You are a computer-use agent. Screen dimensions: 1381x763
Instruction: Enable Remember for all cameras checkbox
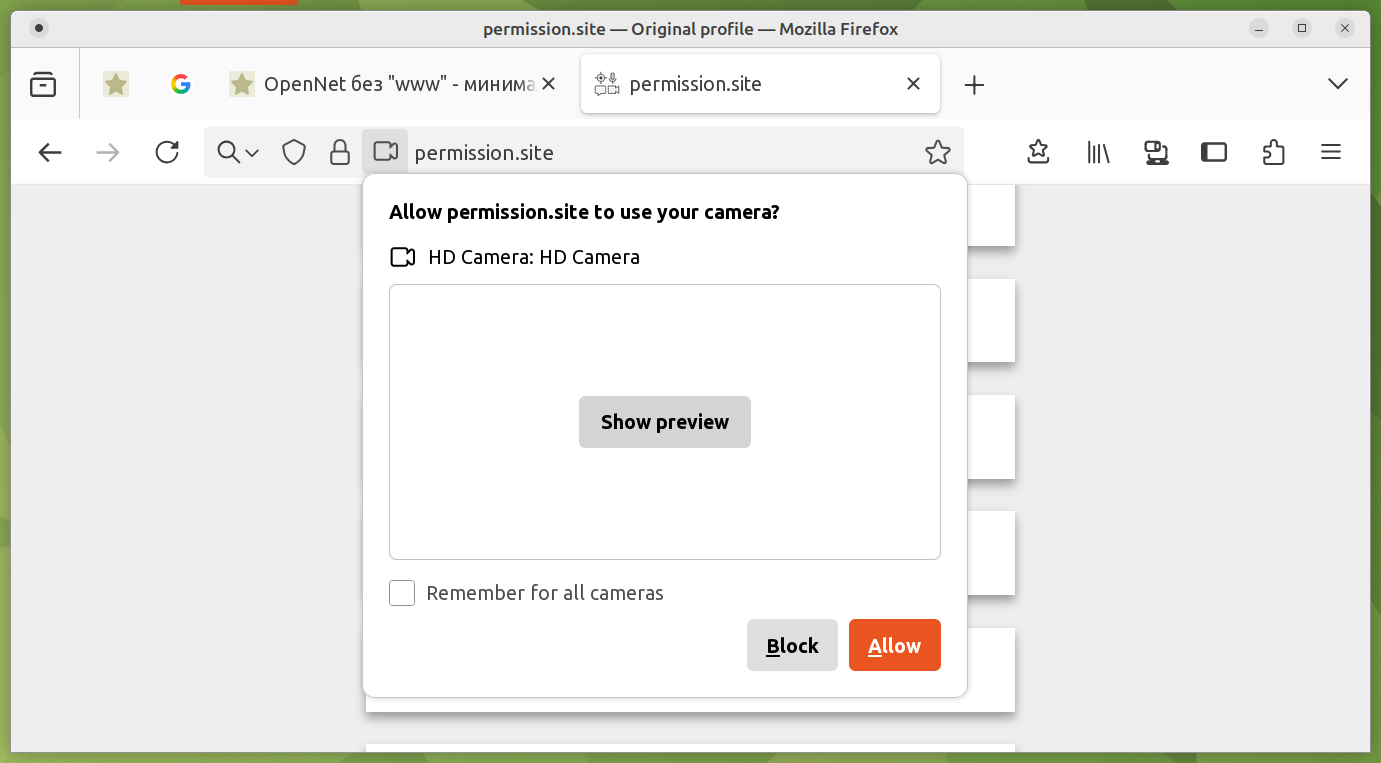402,593
